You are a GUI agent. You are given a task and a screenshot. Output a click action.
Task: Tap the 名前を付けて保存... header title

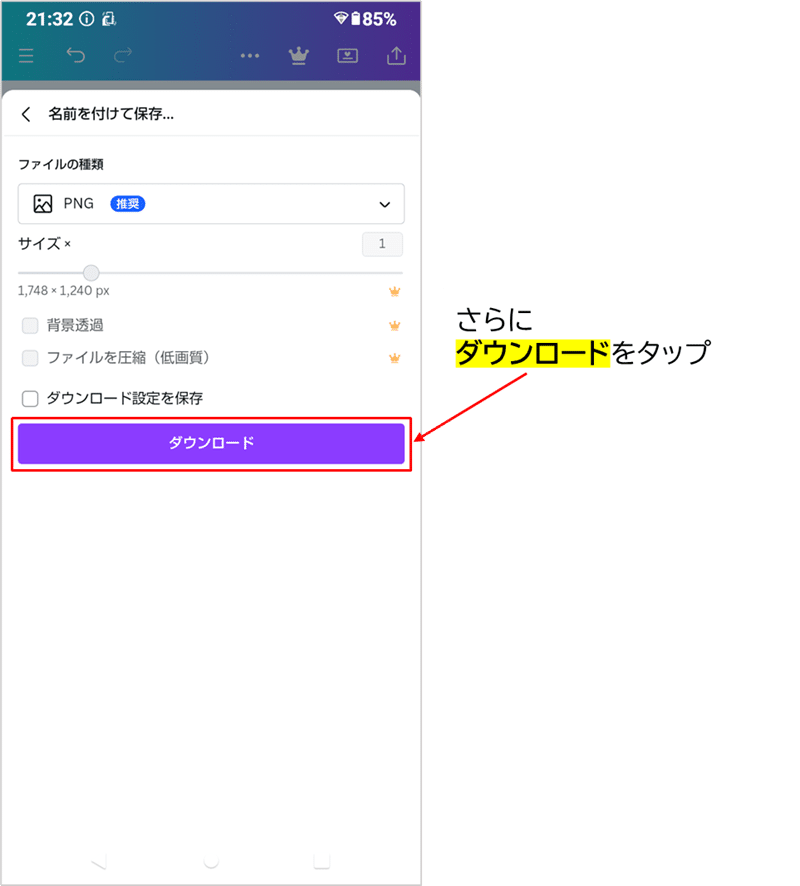tap(111, 114)
